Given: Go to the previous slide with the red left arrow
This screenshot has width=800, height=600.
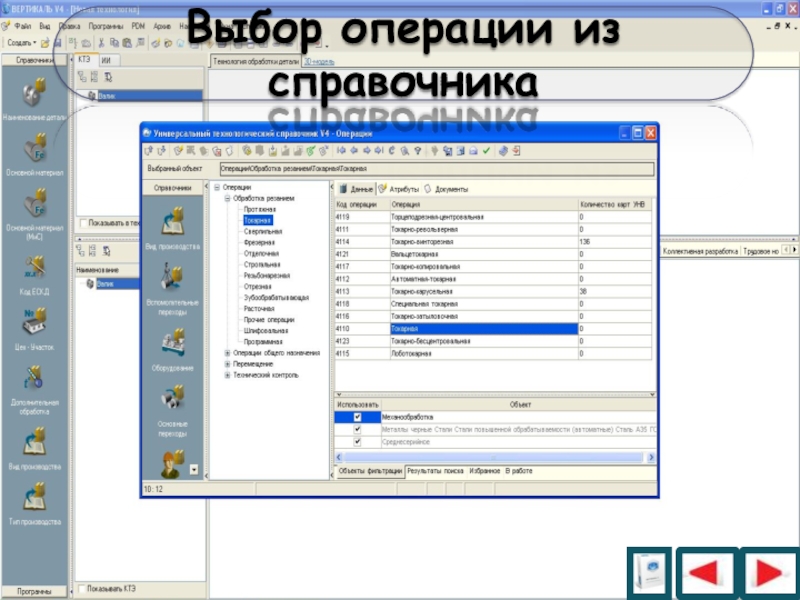Looking at the screenshot, I should 707,572.
